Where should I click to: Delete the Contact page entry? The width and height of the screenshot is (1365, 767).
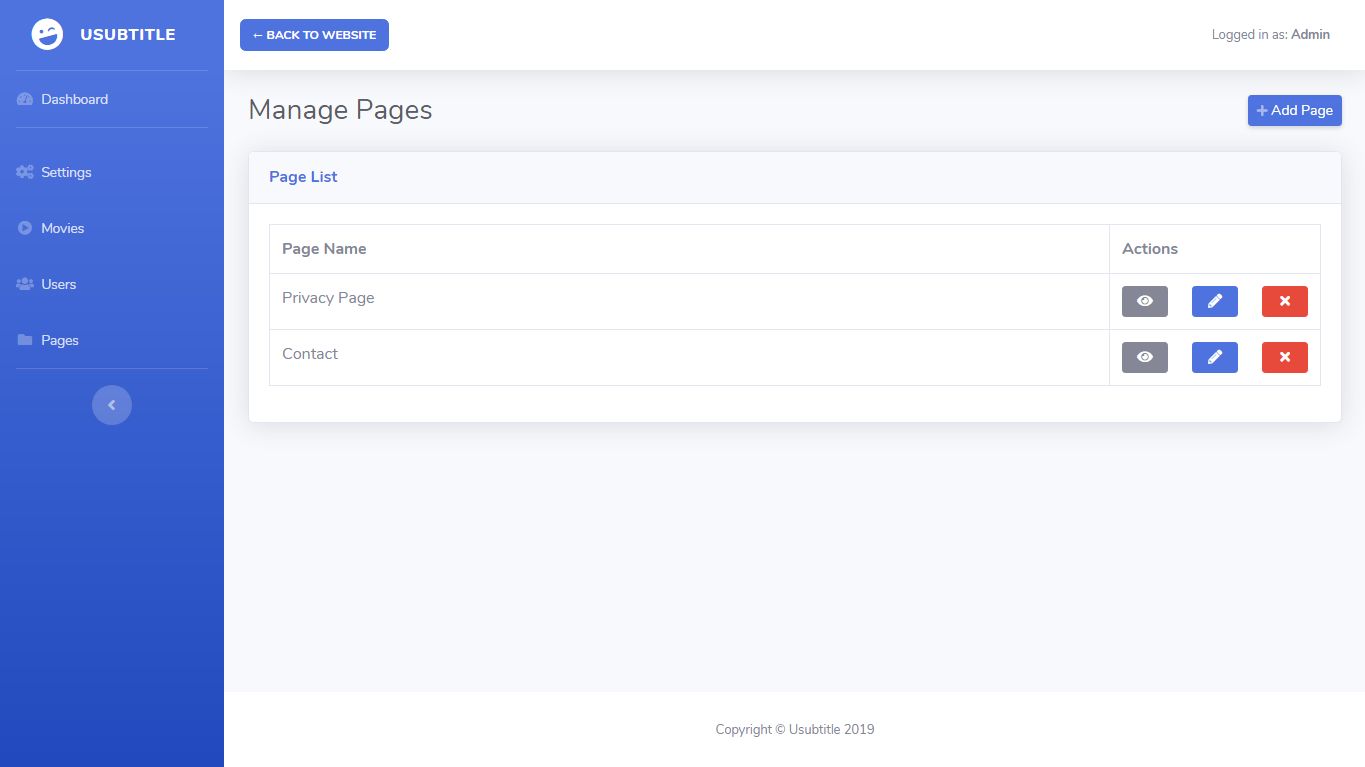1284,357
